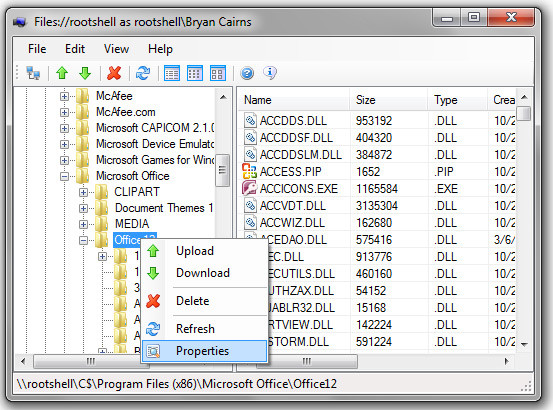Viewport: 553px width, 410px height.
Task: Sort by the Name column header
Action: 294,100
